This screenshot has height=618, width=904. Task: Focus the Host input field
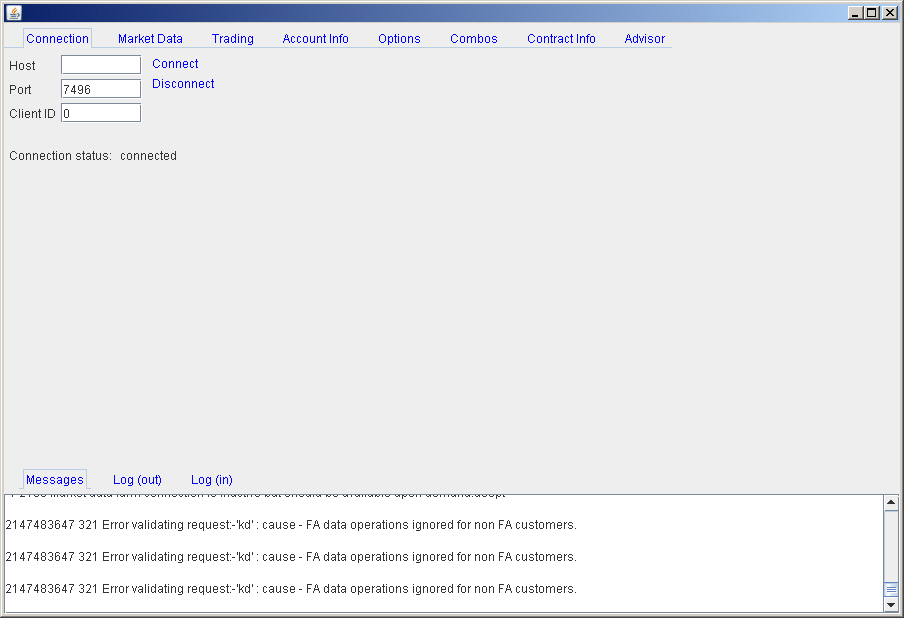coord(101,65)
